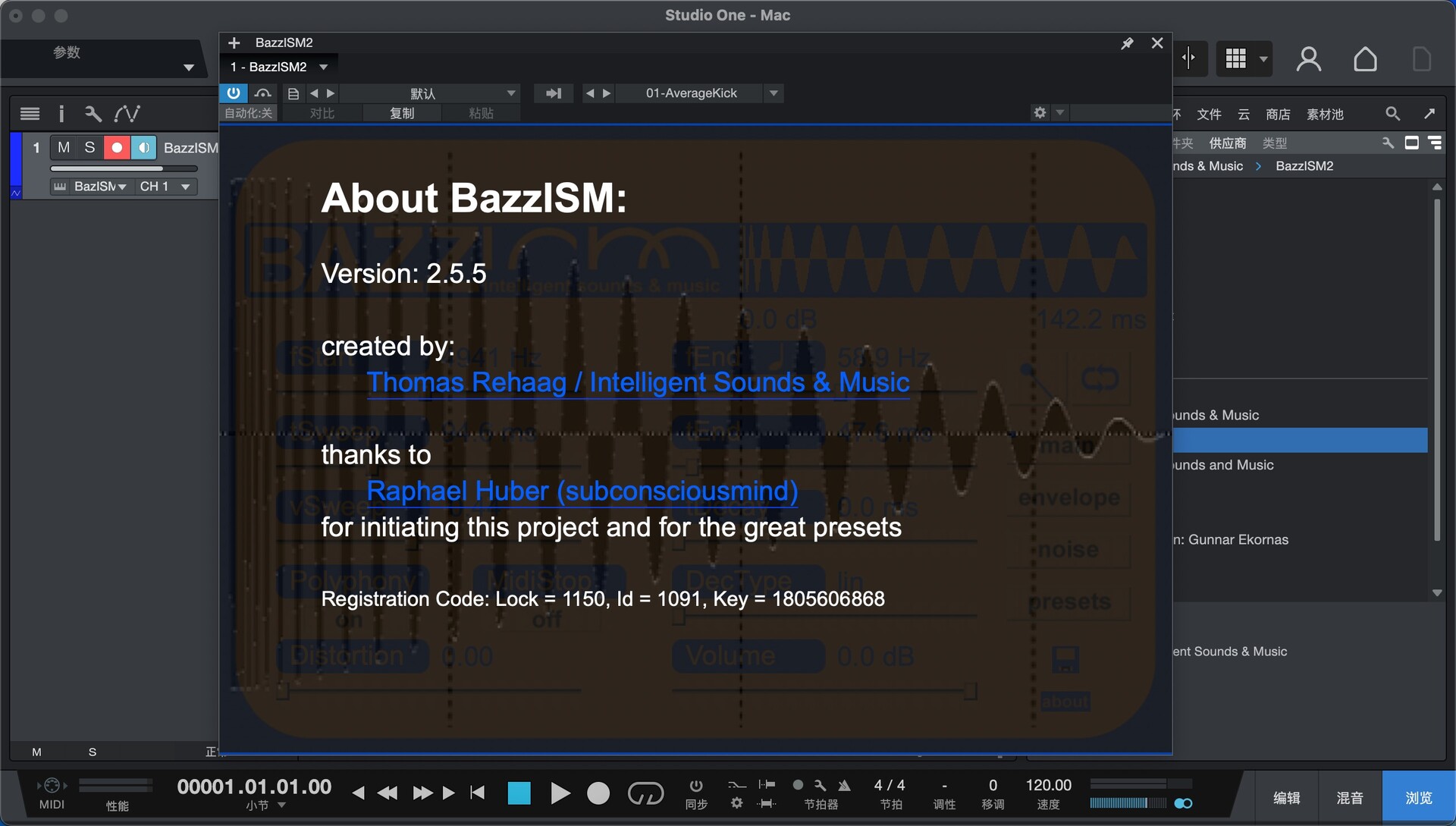
Task: Click the browser search magnifier icon
Action: pos(1392,114)
